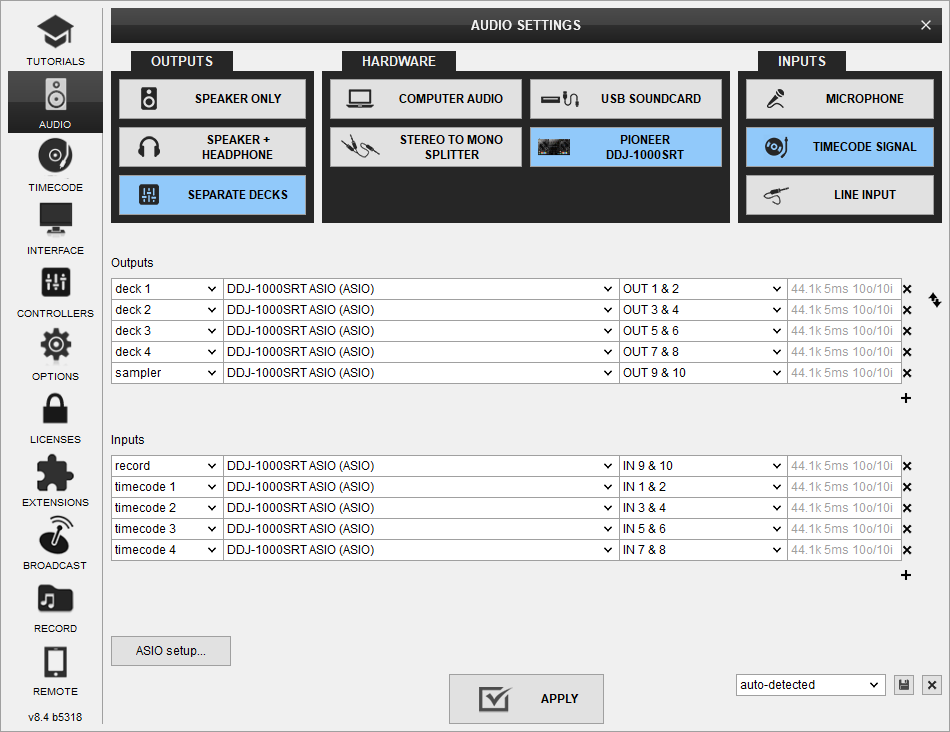
Task: Select Speaker + Headphone output mode
Action: pos(212,147)
